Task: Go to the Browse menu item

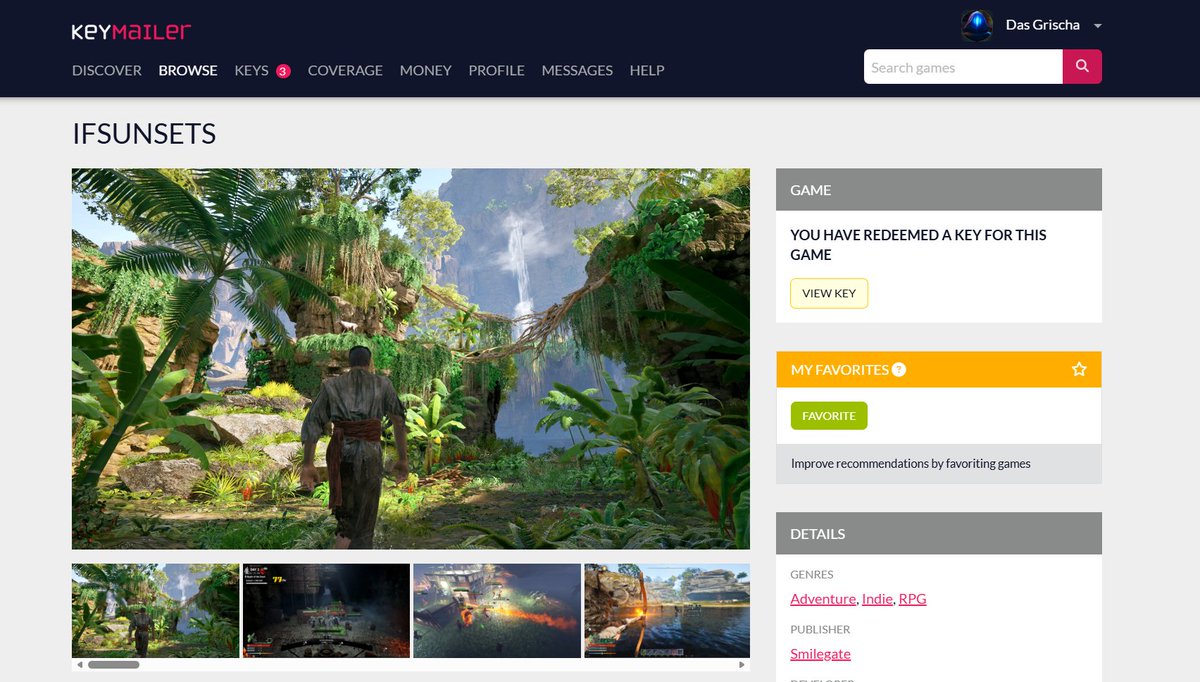Action: [188, 70]
